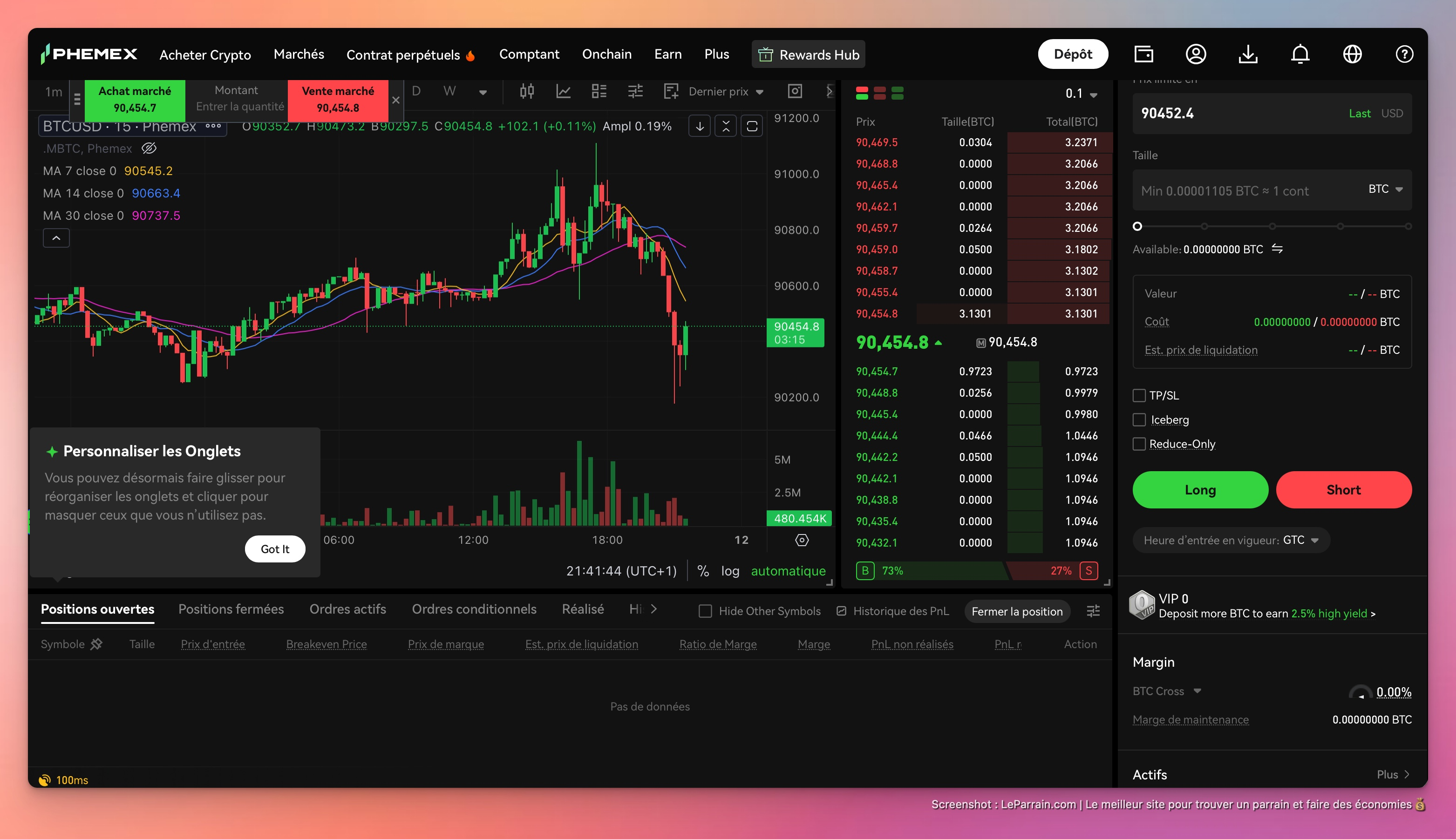Enable the TP/SL checkbox
The width and height of the screenshot is (1456, 839).
pos(1139,396)
